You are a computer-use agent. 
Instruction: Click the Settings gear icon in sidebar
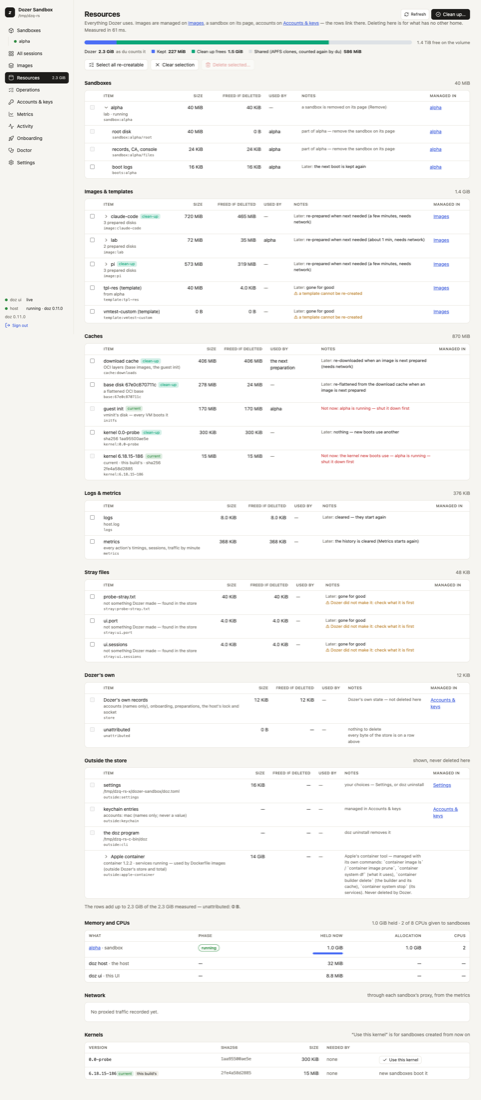11,162
